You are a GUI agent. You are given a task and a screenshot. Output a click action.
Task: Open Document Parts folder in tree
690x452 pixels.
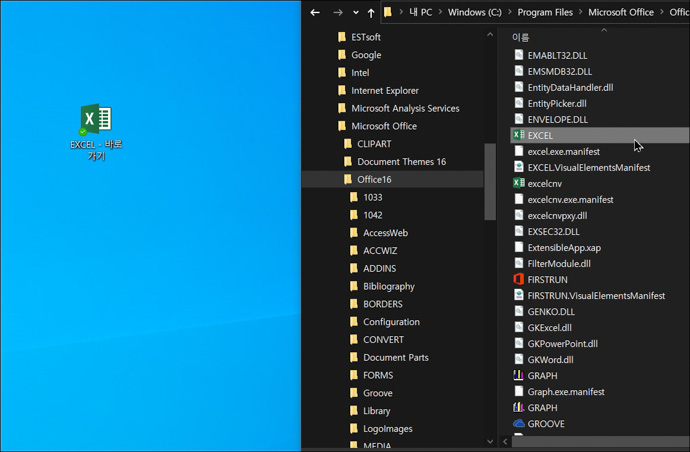(x=396, y=358)
